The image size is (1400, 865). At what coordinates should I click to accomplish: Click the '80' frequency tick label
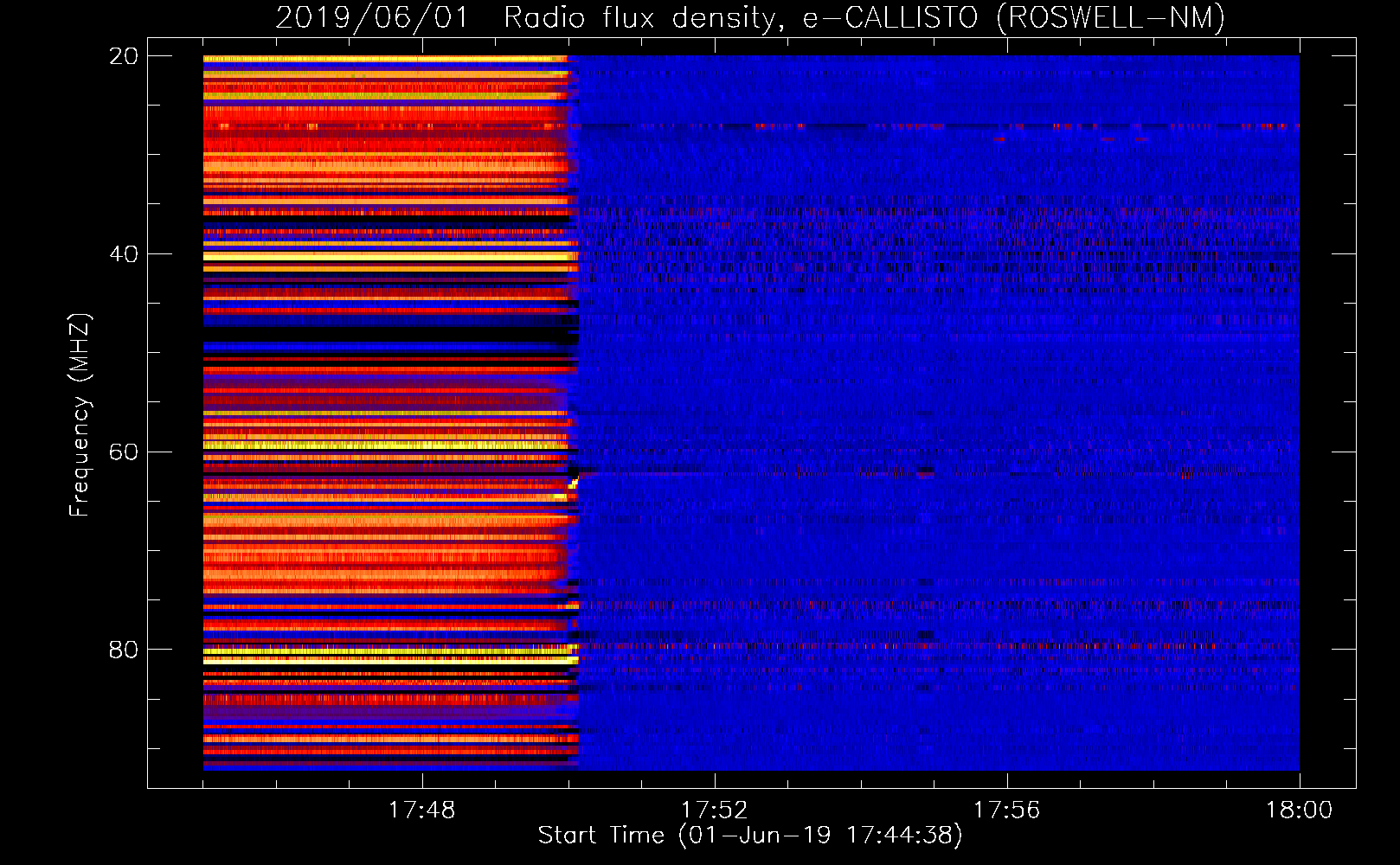(x=123, y=650)
